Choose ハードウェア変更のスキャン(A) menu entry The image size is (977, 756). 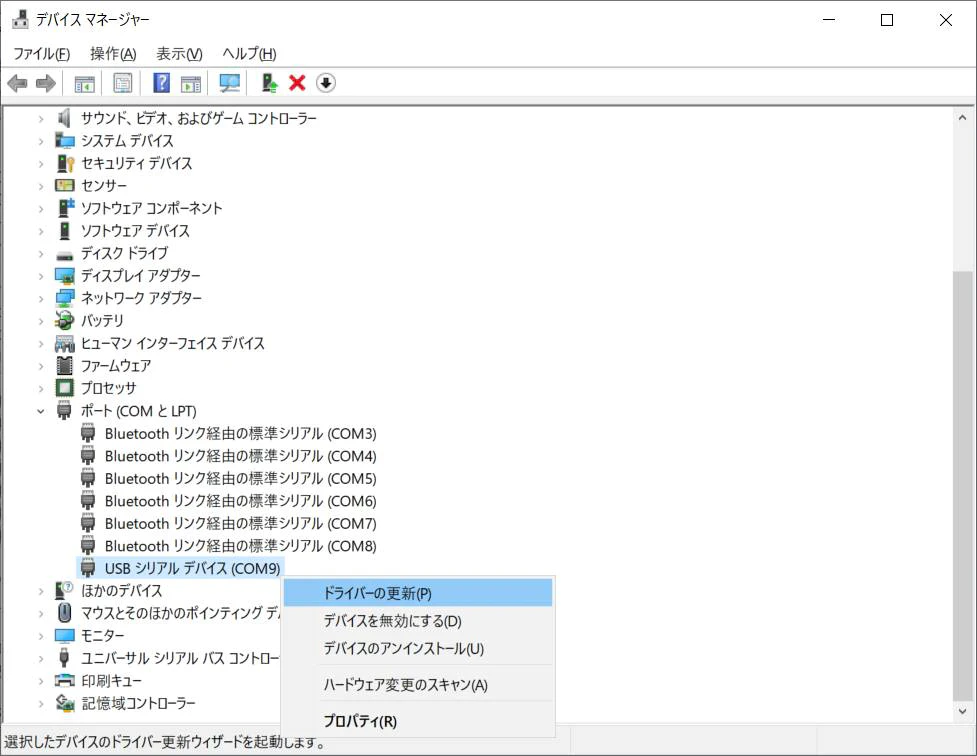click(x=417, y=685)
